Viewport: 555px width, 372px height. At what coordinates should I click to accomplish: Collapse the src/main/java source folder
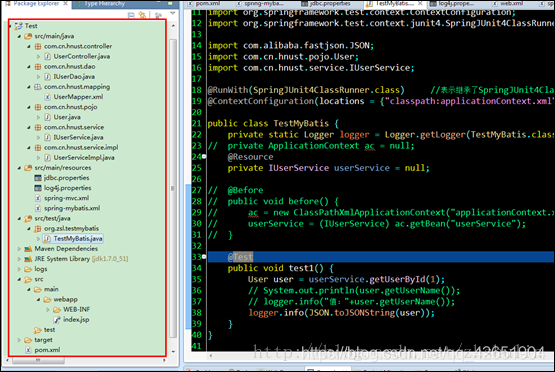pos(19,36)
